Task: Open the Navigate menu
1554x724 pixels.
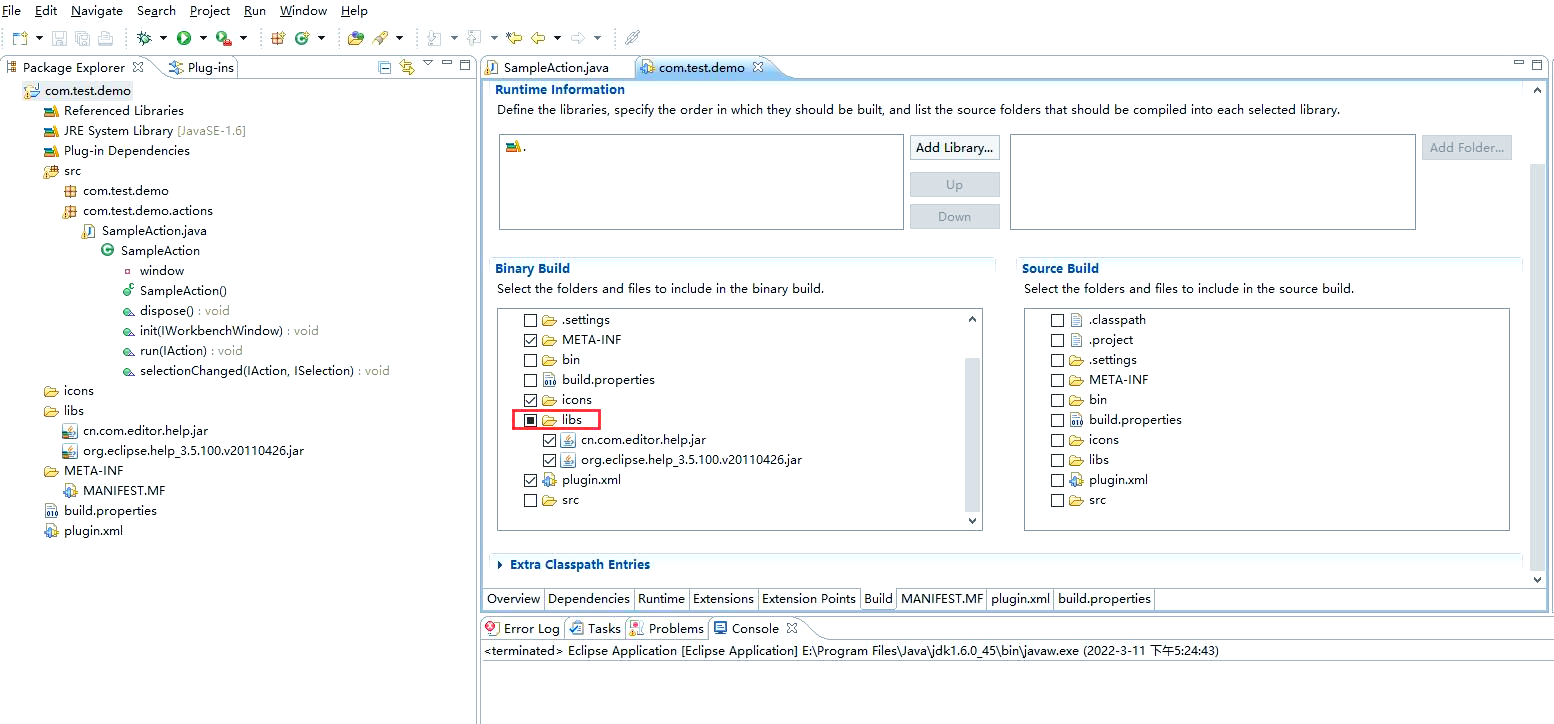Action: point(97,11)
